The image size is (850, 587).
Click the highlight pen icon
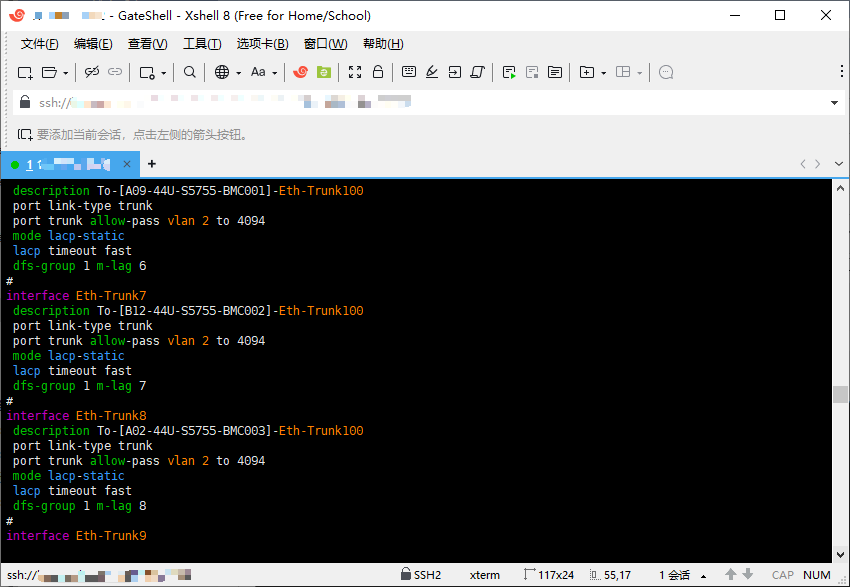pos(432,72)
